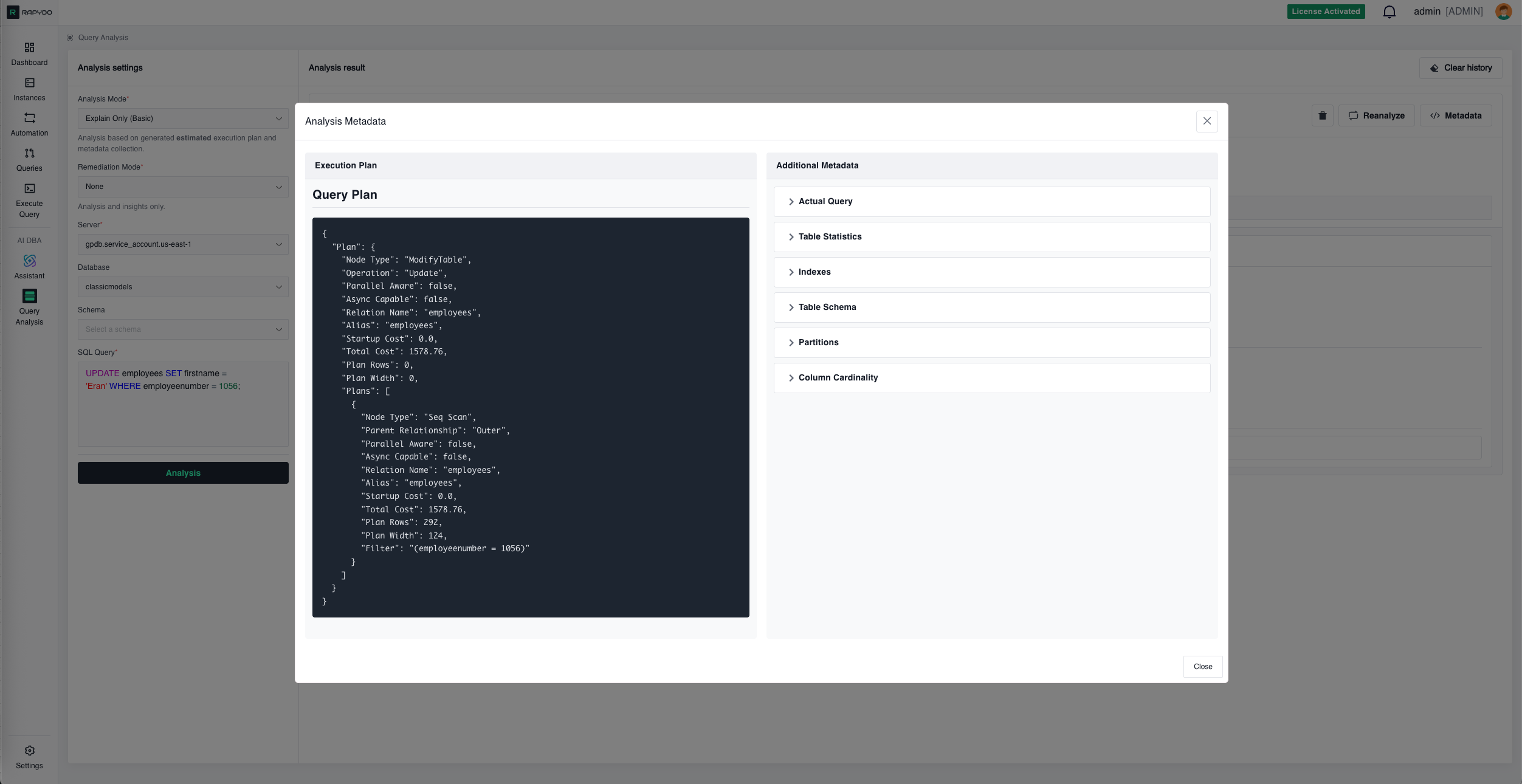Close Analysis Metadata dialog with X
This screenshot has height=784, width=1522.
(x=1207, y=121)
